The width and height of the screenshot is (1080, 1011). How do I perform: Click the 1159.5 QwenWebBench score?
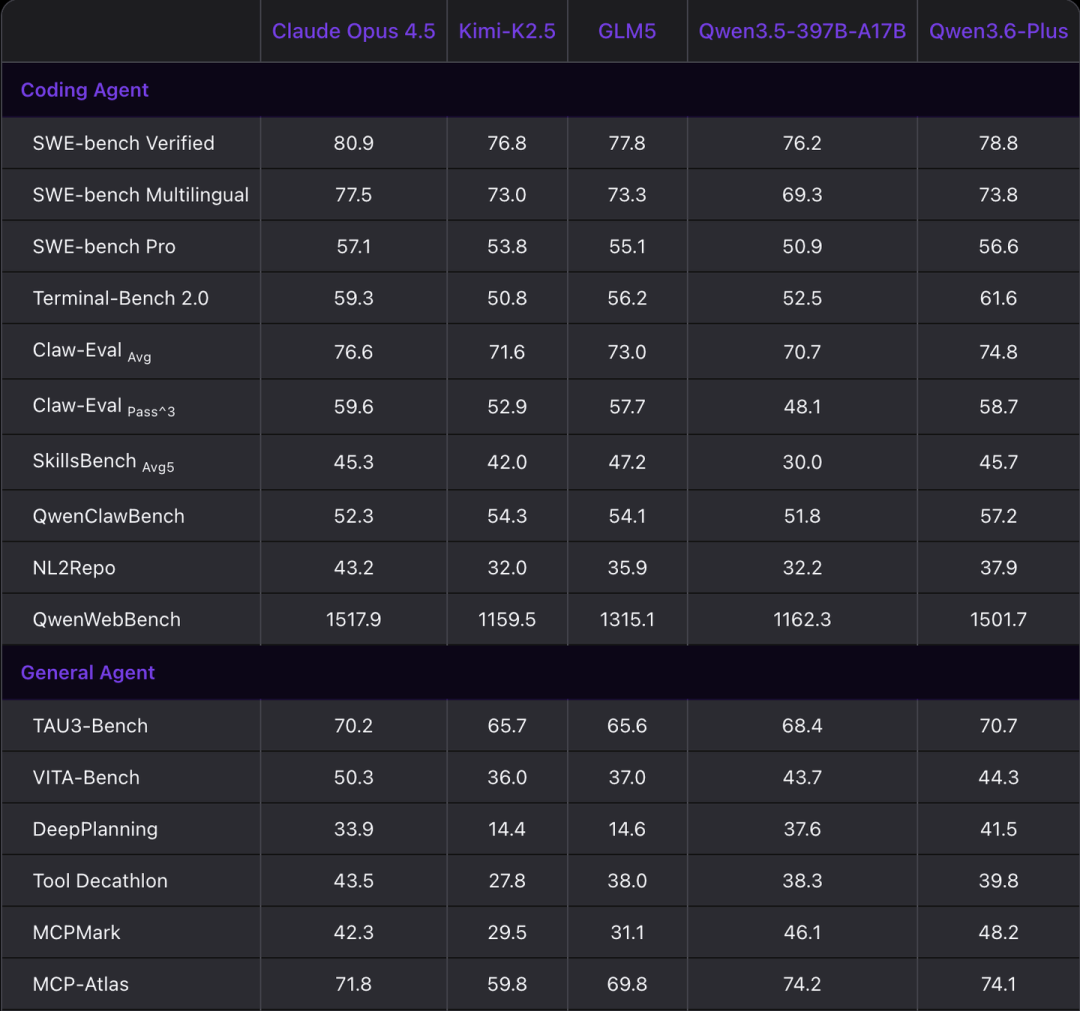coord(507,620)
